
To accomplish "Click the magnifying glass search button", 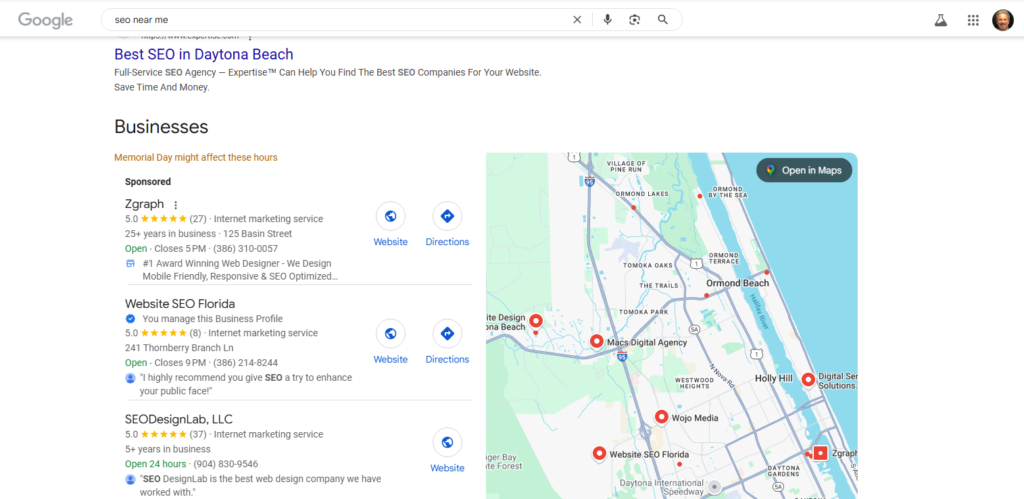I will pos(662,20).
